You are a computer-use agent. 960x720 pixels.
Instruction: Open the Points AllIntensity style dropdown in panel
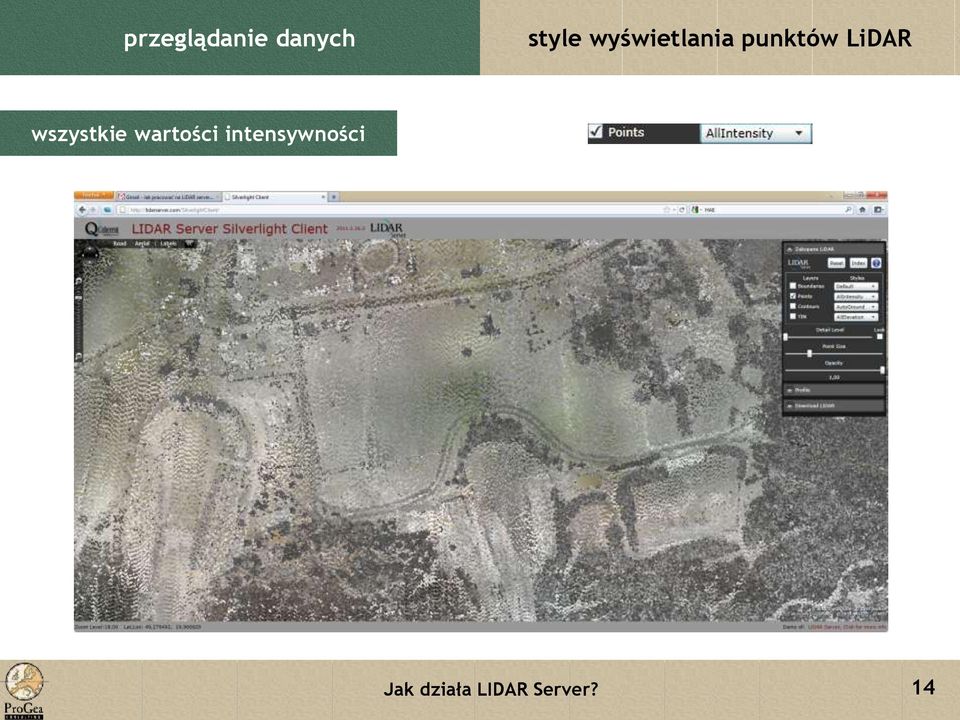coord(856,296)
